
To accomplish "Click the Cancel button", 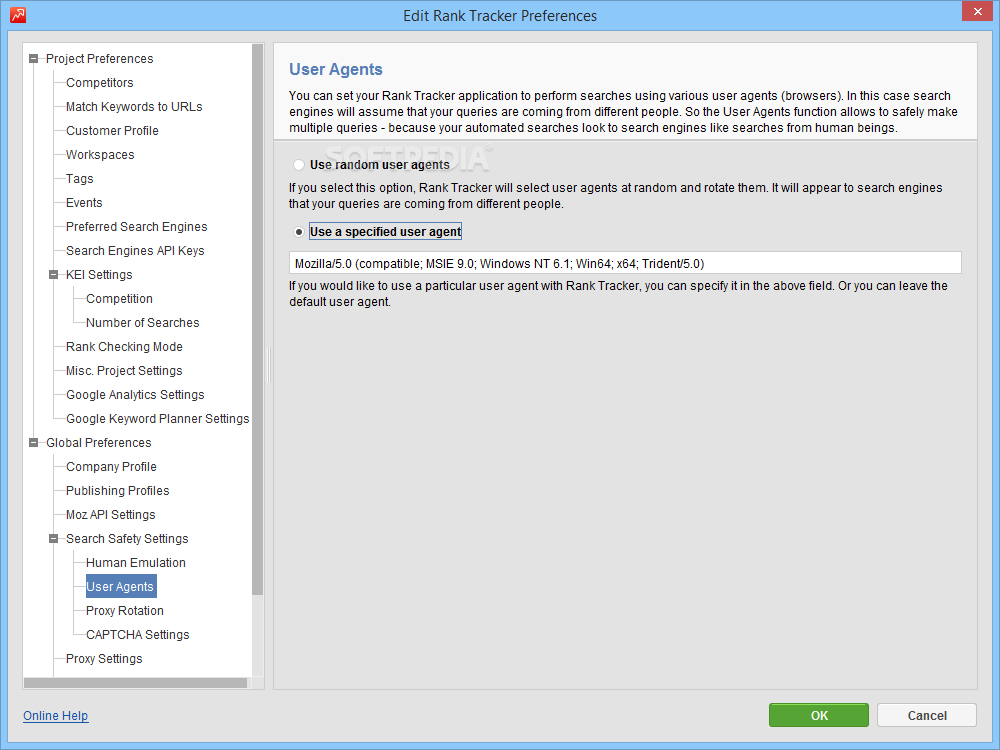I will [927, 716].
